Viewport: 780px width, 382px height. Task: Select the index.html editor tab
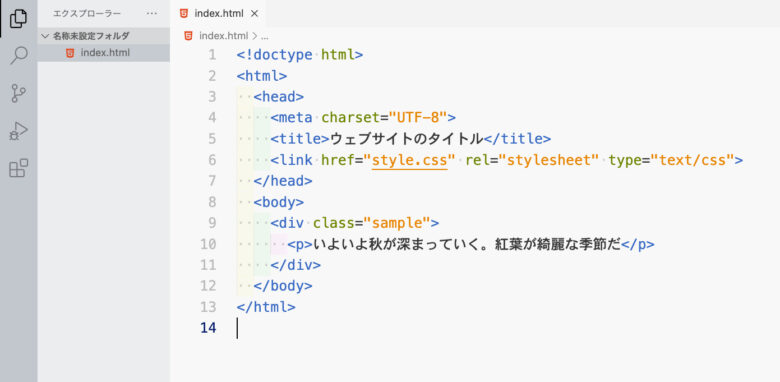click(x=219, y=14)
